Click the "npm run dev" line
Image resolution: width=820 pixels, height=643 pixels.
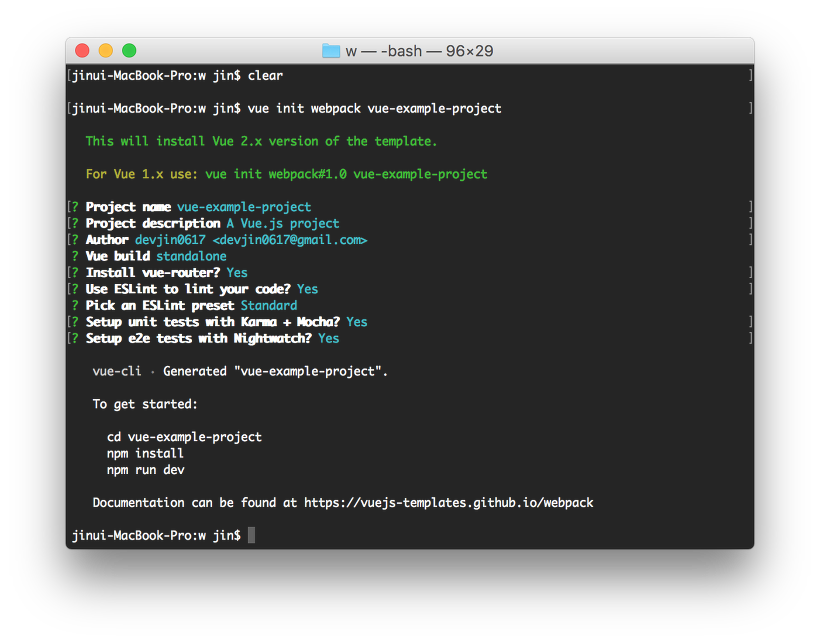(x=145, y=470)
